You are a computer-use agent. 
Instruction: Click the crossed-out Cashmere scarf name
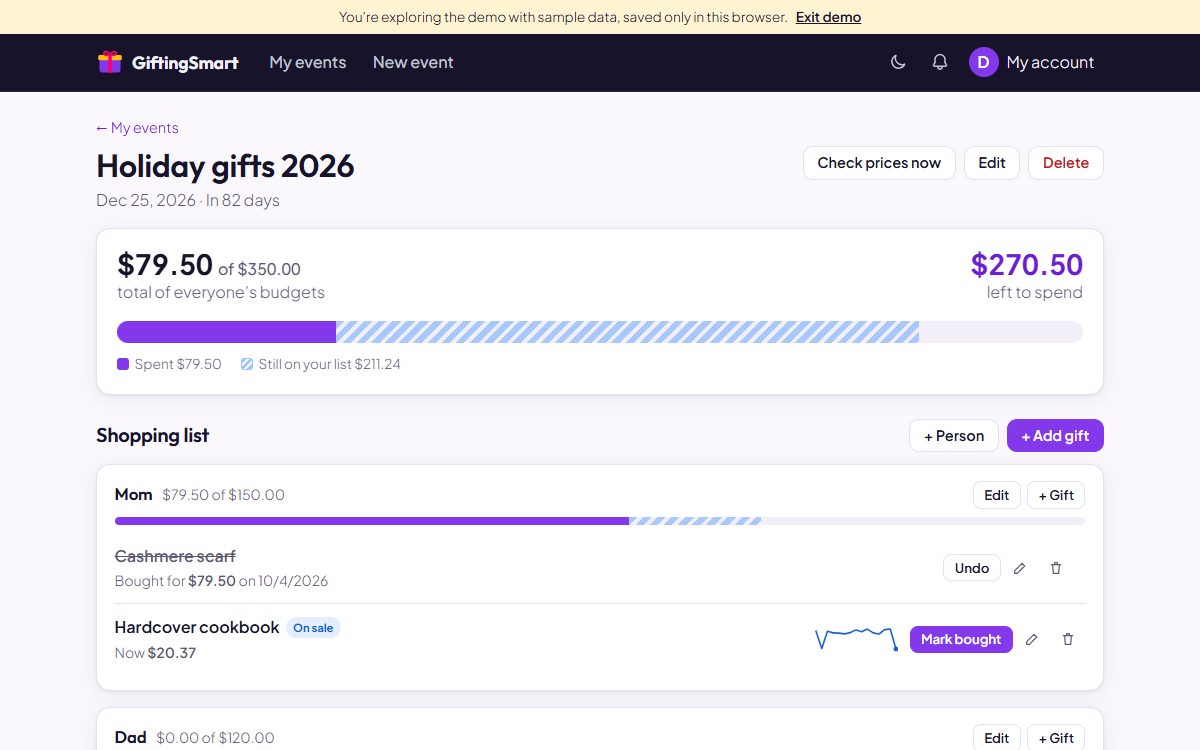click(x=175, y=556)
